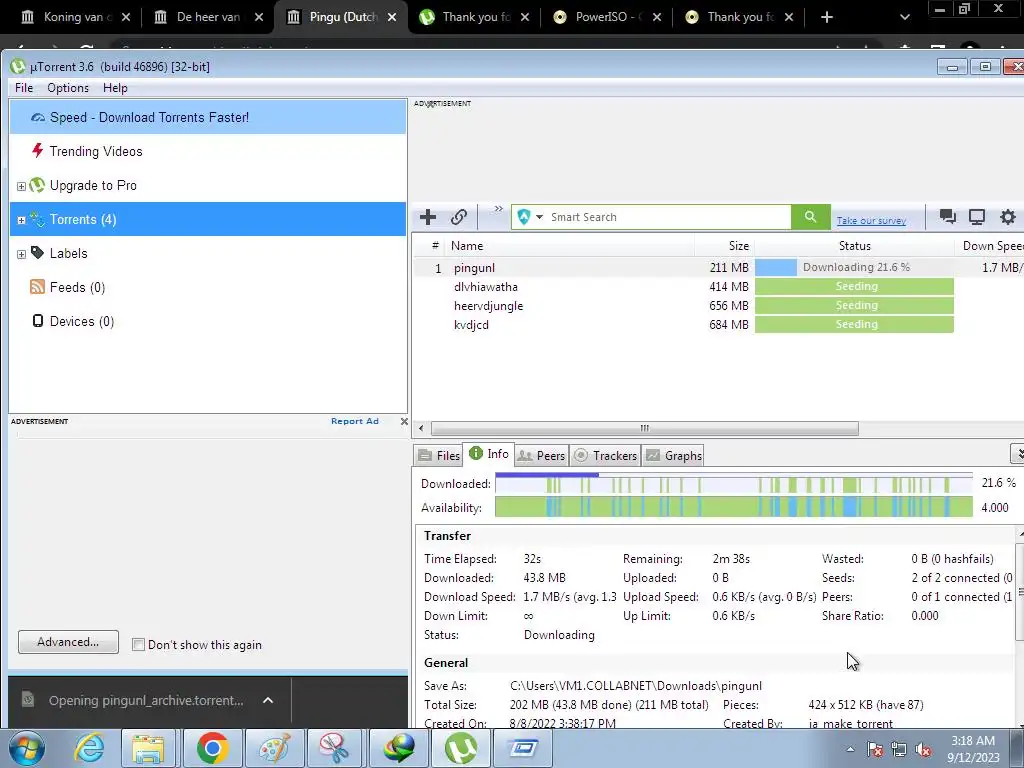Open Windows Explorer folder on taskbar
Viewport: 1024px width, 768px height.
tap(148, 748)
